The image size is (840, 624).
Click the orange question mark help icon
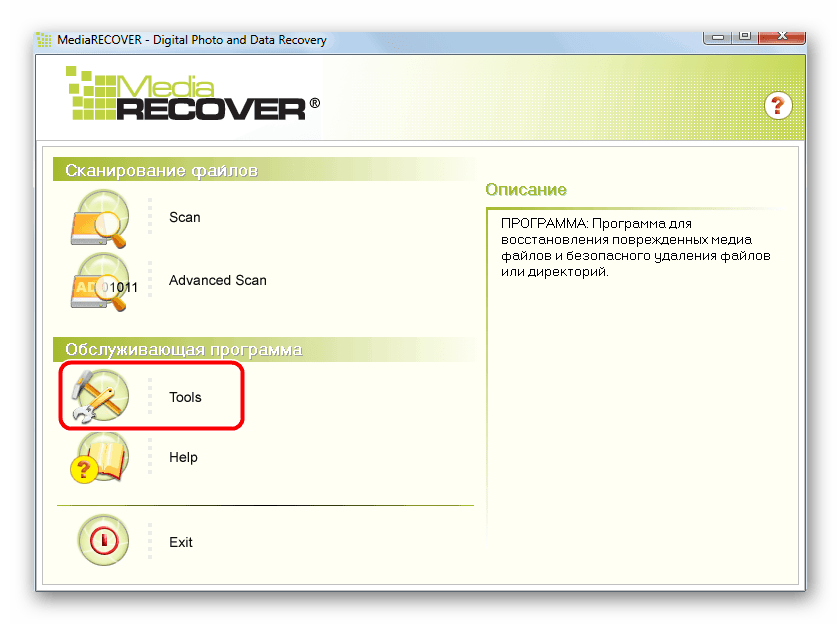click(778, 106)
